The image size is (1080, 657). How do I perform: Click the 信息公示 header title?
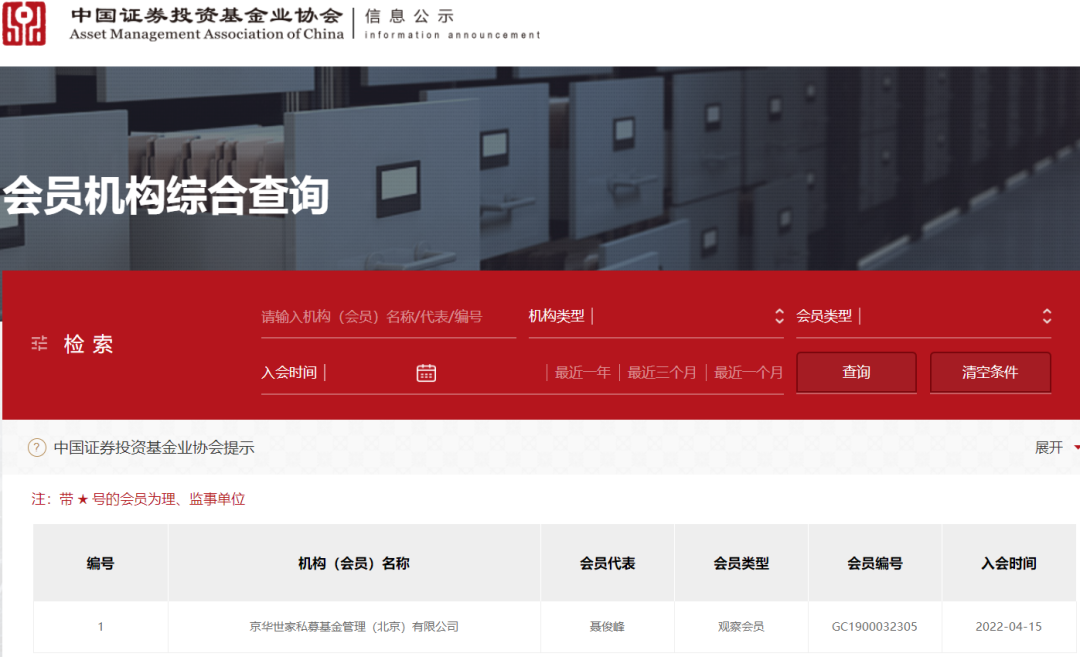point(409,16)
